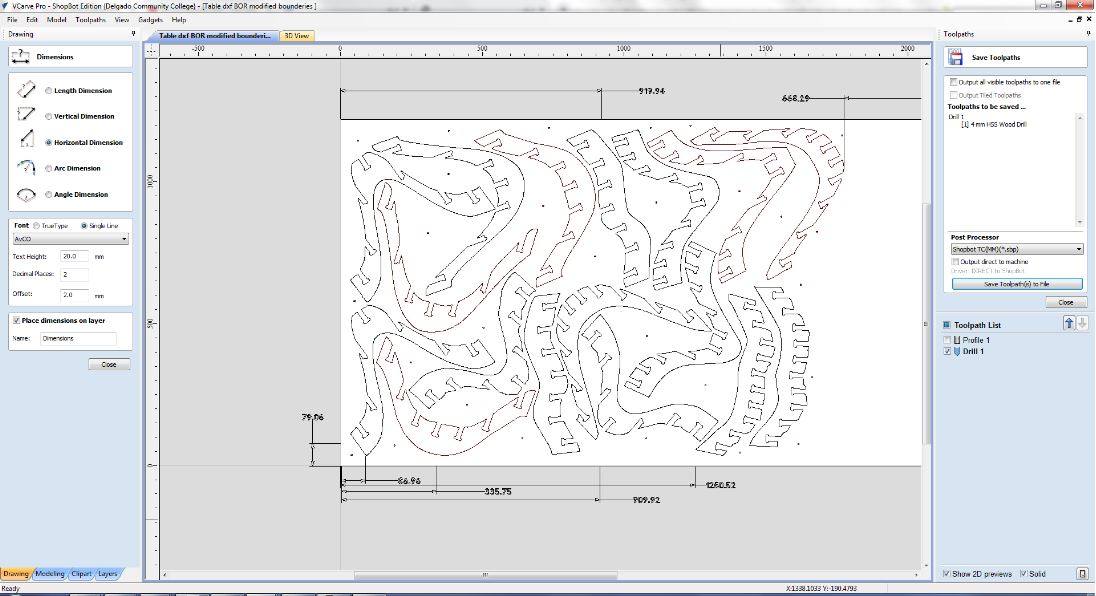
Task: Click the Vertical Dimension tool icon
Action: coord(26,115)
